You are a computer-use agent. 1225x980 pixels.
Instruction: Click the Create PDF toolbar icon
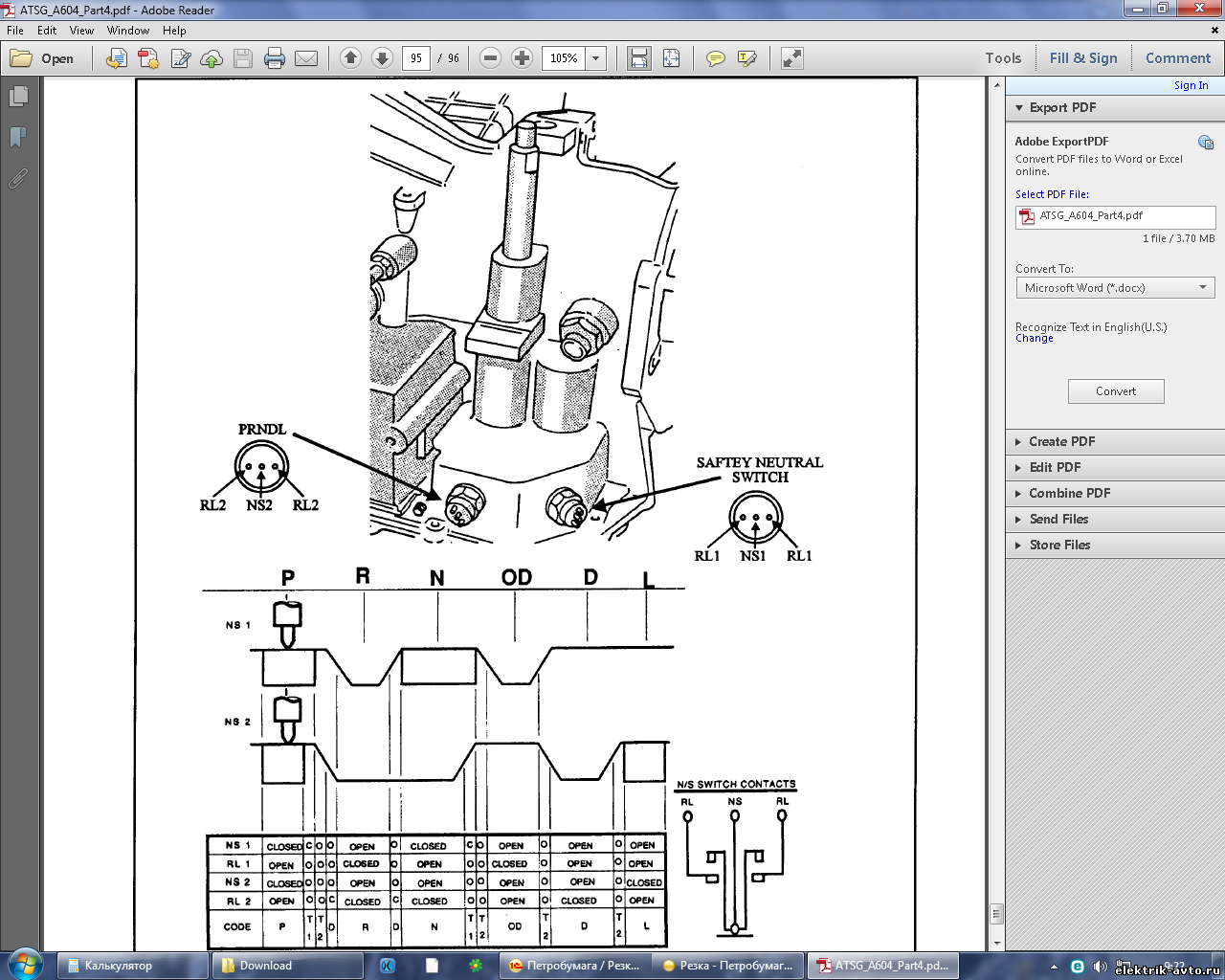[148, 58]
